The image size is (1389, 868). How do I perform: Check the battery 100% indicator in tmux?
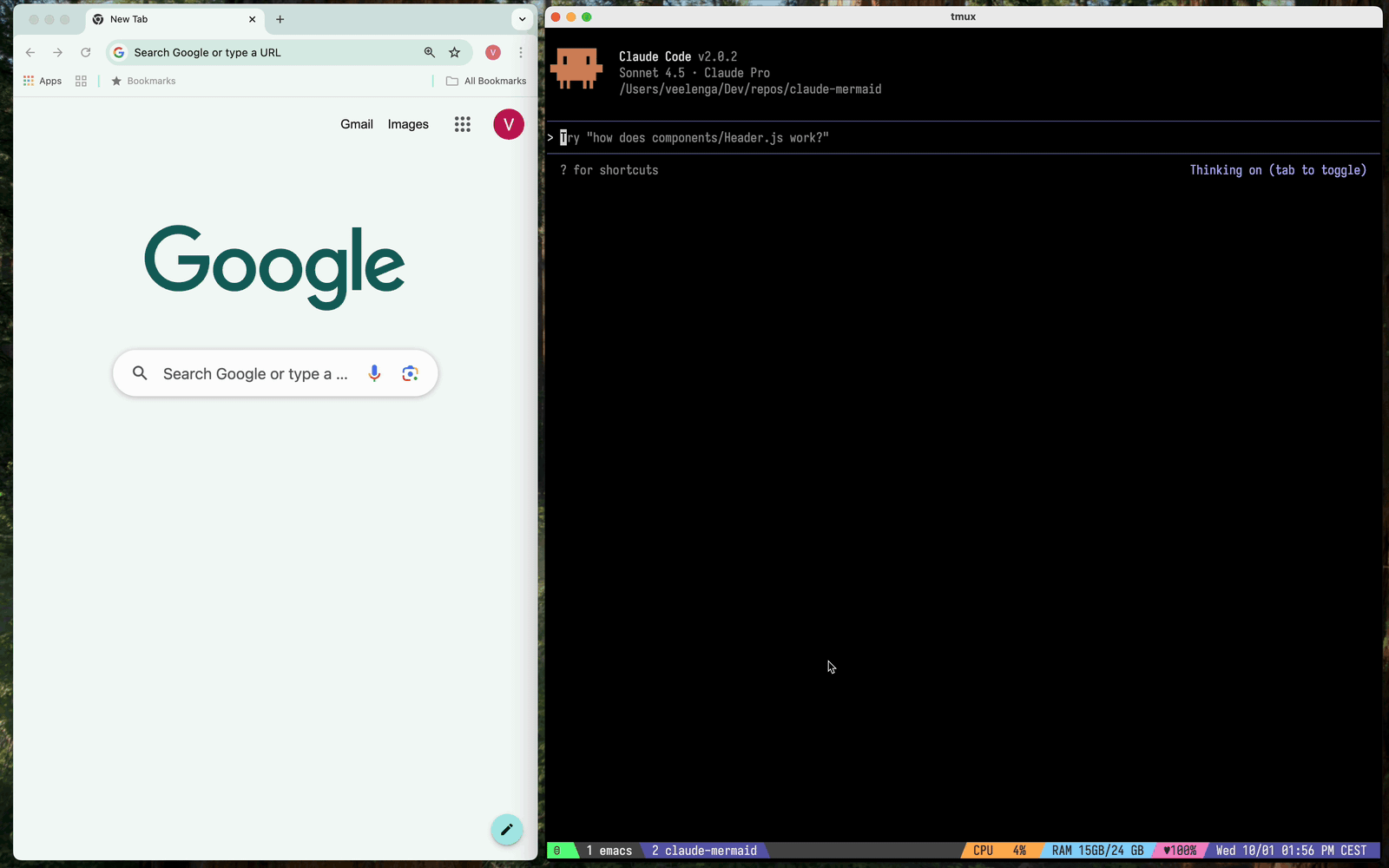[1181, 851]
